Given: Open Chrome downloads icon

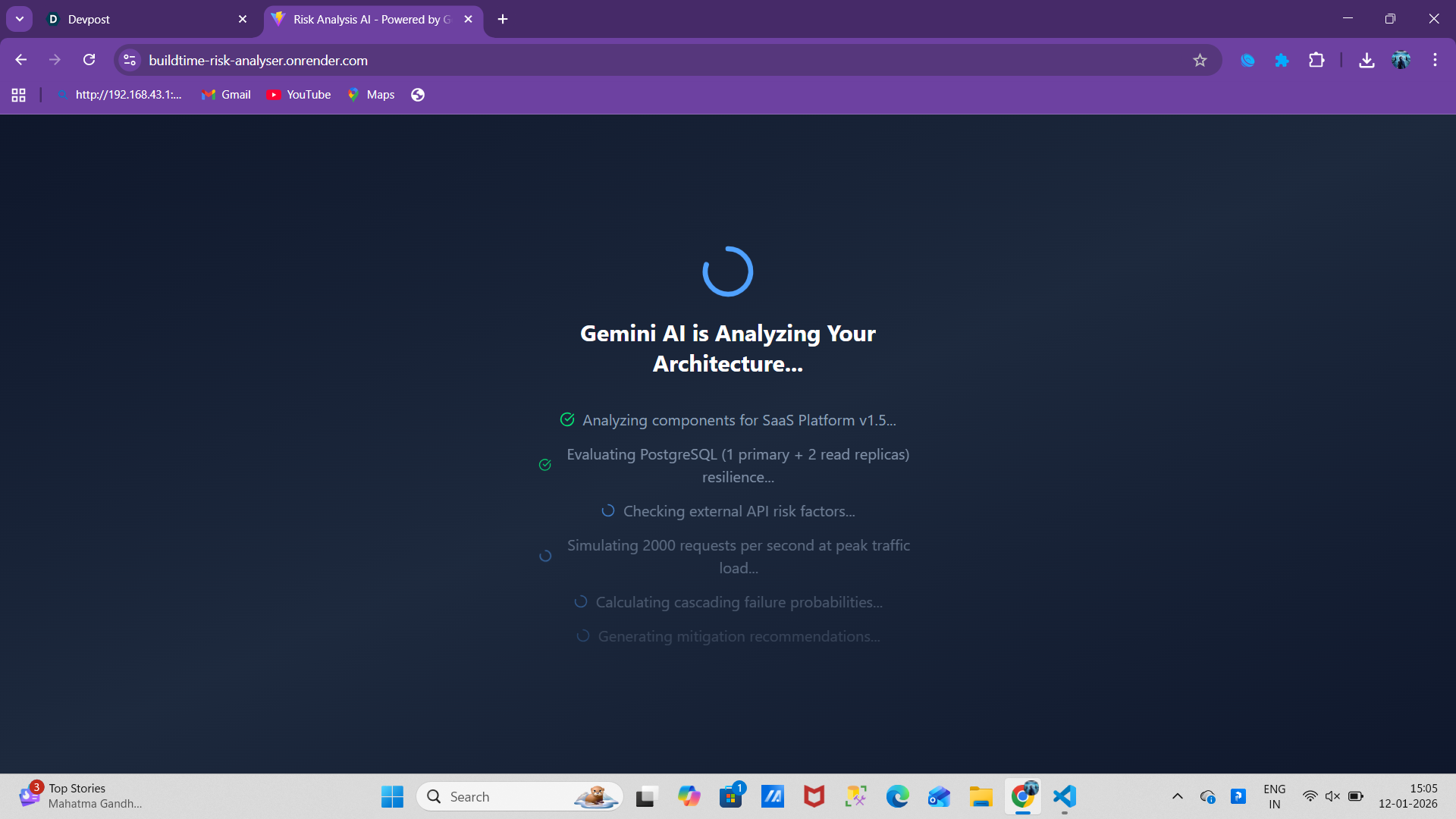Looking at the screenshot, I should point(1367,60).
